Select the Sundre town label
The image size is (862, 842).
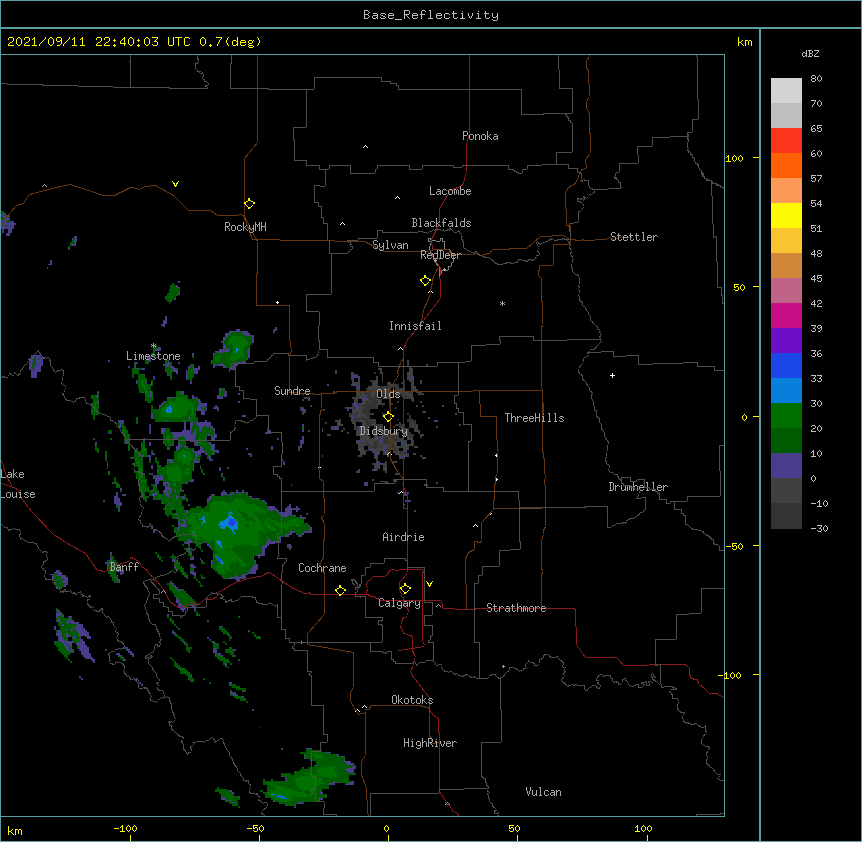click(x=292, y=391)
